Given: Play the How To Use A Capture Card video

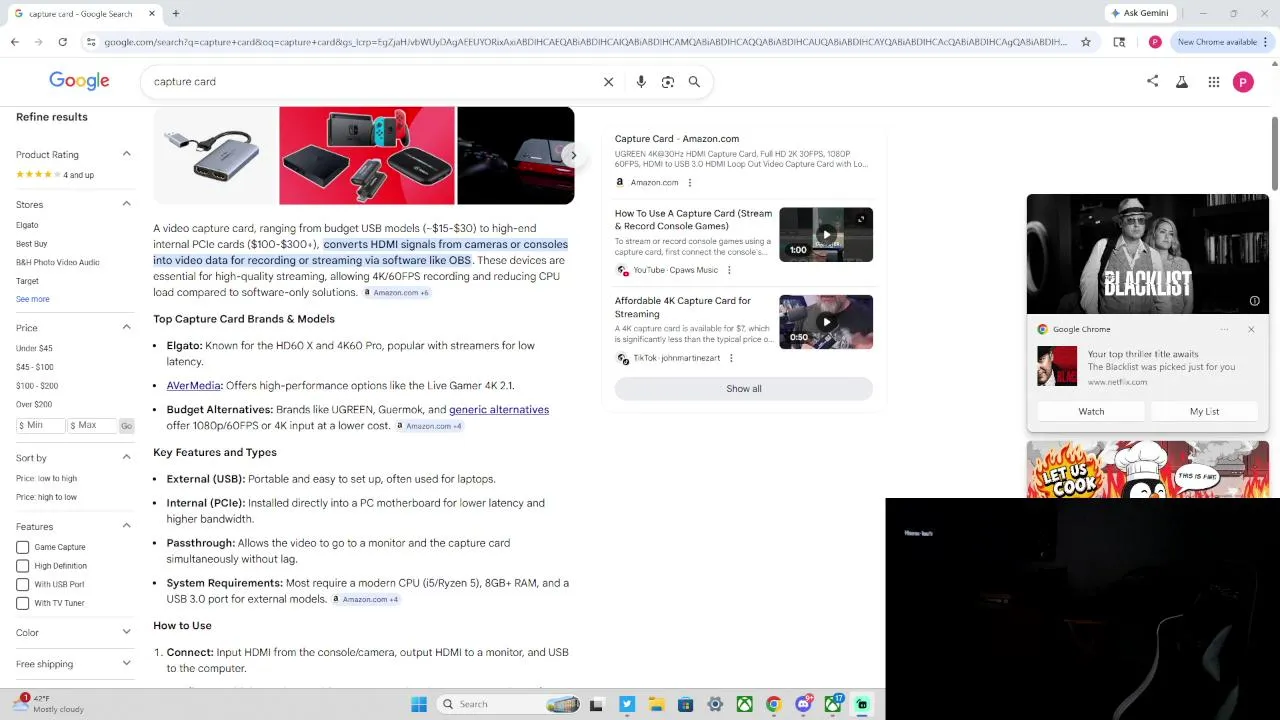Looking at the screenshot, I should click(x=826, y=235).
